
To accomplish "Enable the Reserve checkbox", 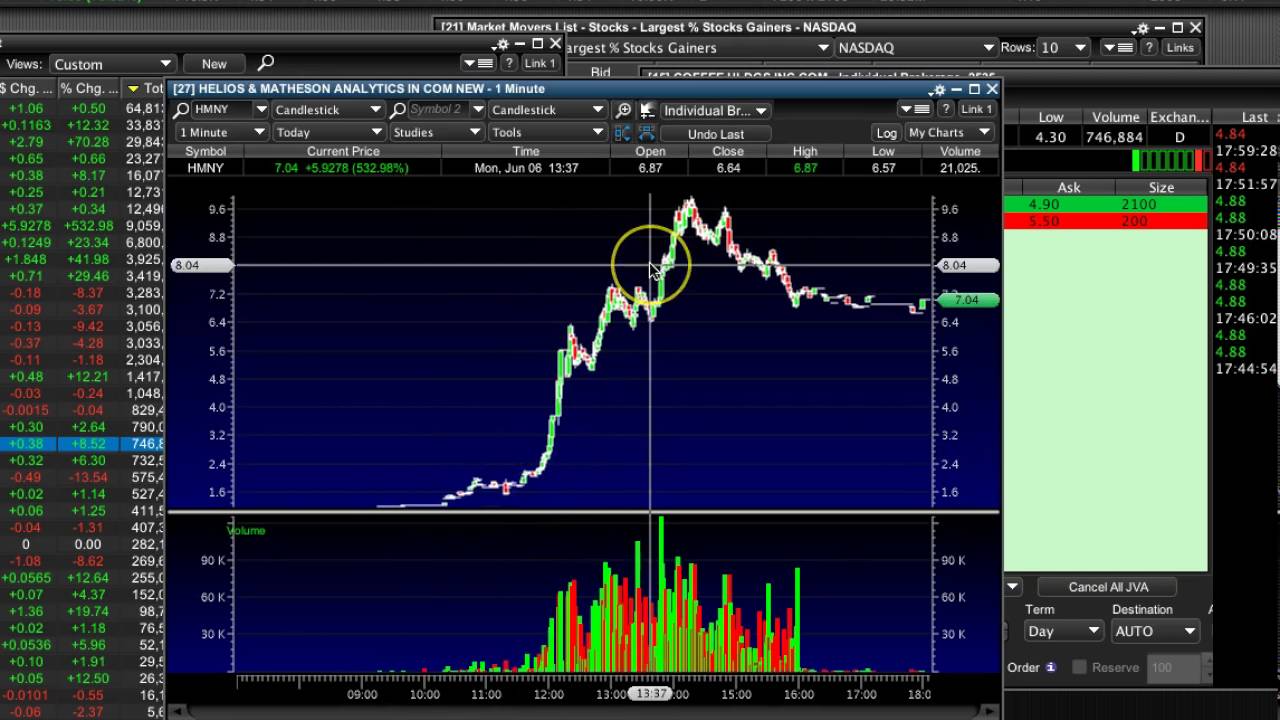I will 1079,667.
